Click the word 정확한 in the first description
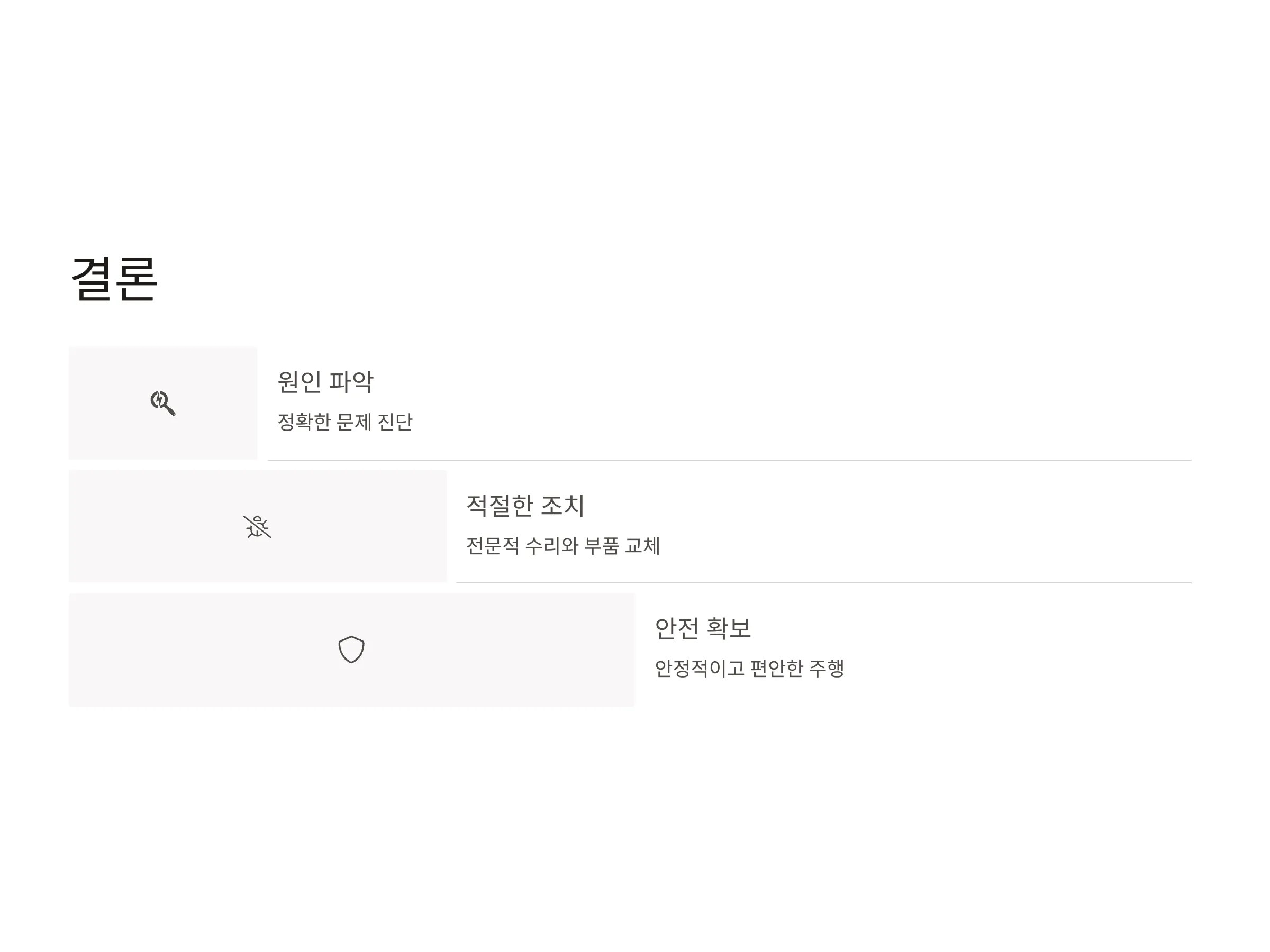Image resolution: width=1270 pixels, height=952 pixels. [x=304, y=423]
